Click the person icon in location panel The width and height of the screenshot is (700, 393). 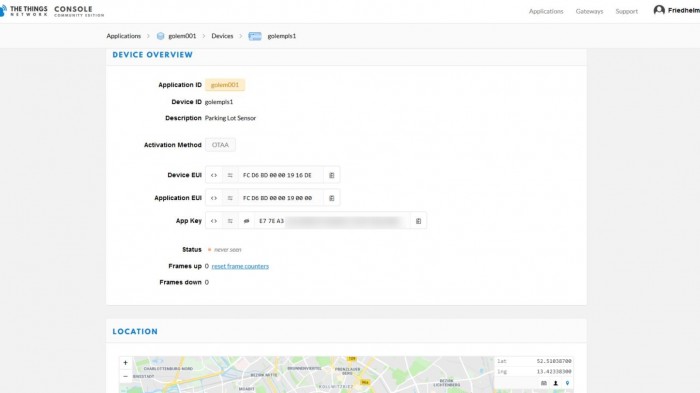click(556, 383)
